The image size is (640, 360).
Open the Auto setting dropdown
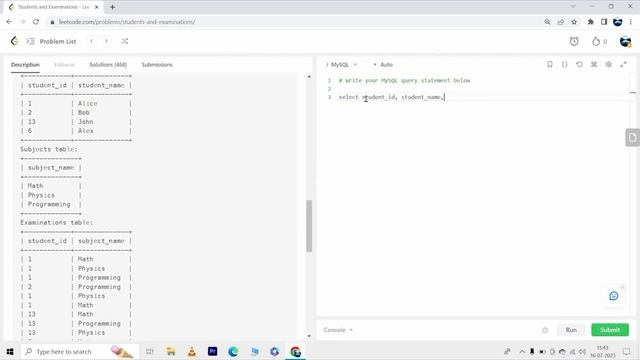(x=383, y=64)
